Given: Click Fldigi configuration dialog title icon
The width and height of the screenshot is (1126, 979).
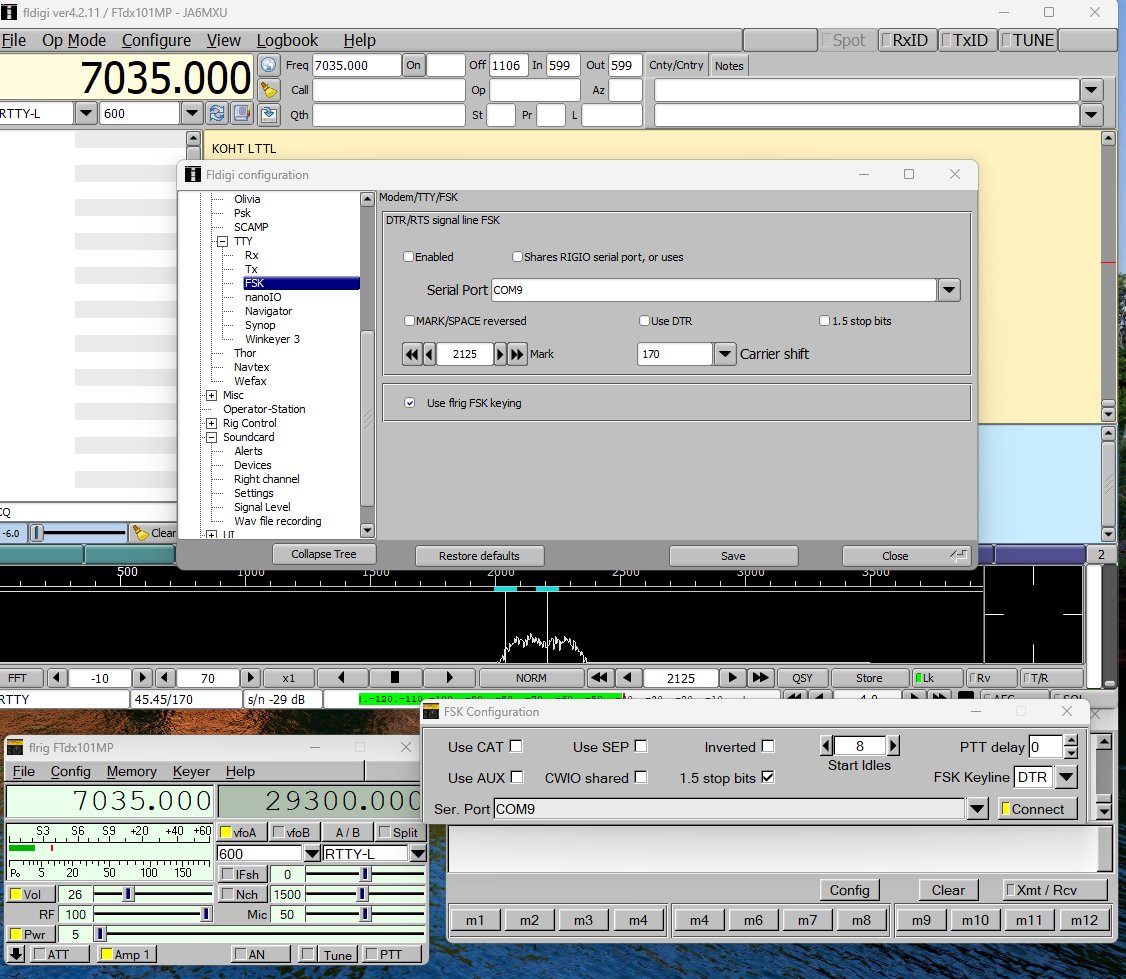Looking at the screenshot, I should (192, 175).
